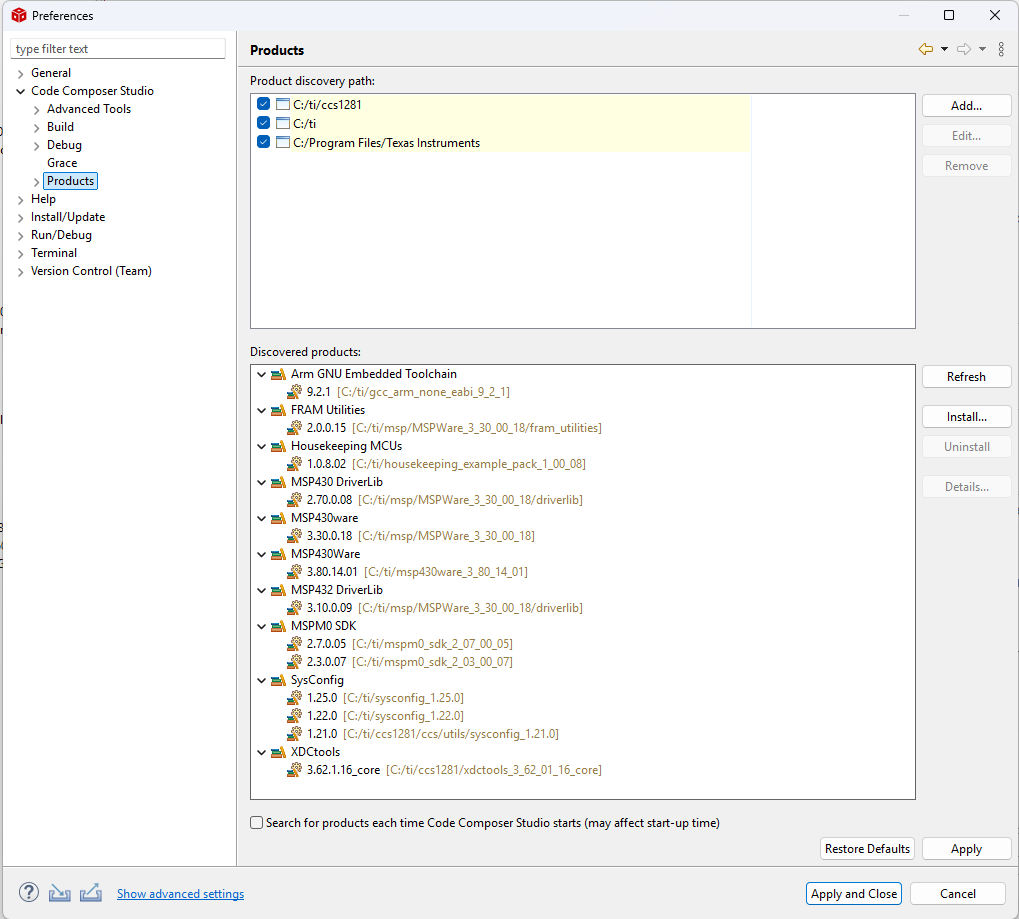Click the import preferences icon
The image size is (1019, 919).
(60, 893)
